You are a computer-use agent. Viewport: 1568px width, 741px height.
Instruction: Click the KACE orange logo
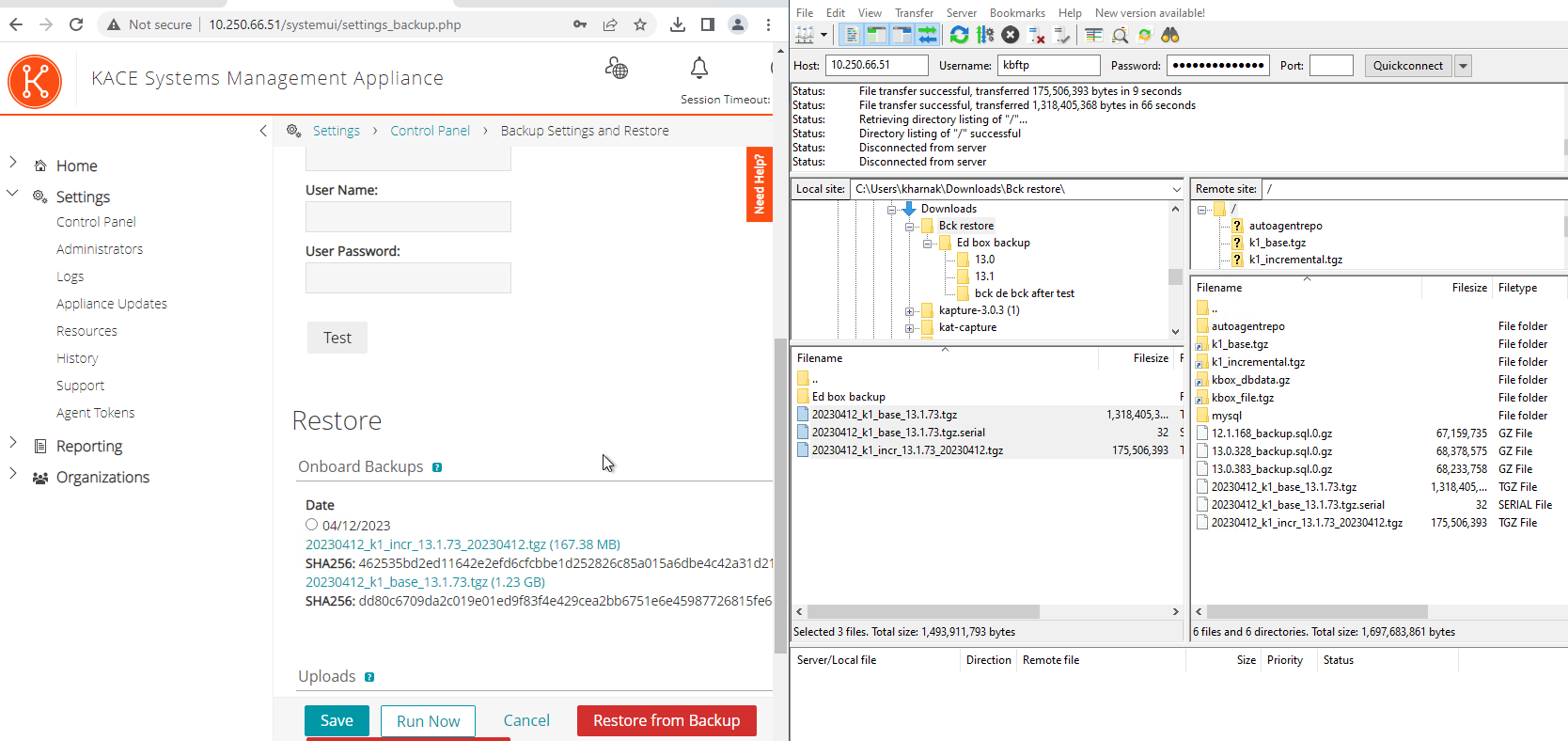point(35,81)
